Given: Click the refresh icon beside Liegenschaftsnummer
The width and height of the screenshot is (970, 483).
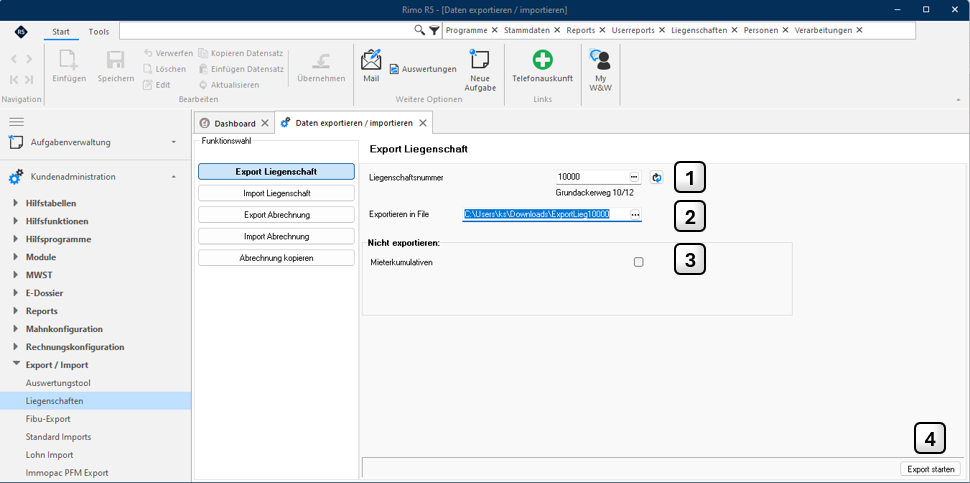Looking at the screenshot, I should point(657,177).
